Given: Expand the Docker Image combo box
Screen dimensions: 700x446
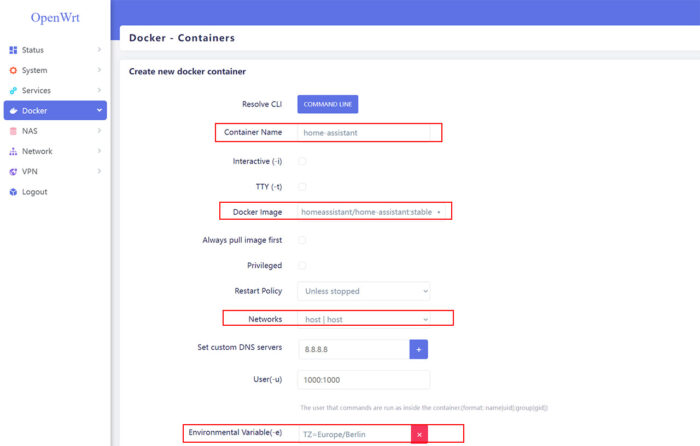Looking at the screenshot, I should (438, 213).
